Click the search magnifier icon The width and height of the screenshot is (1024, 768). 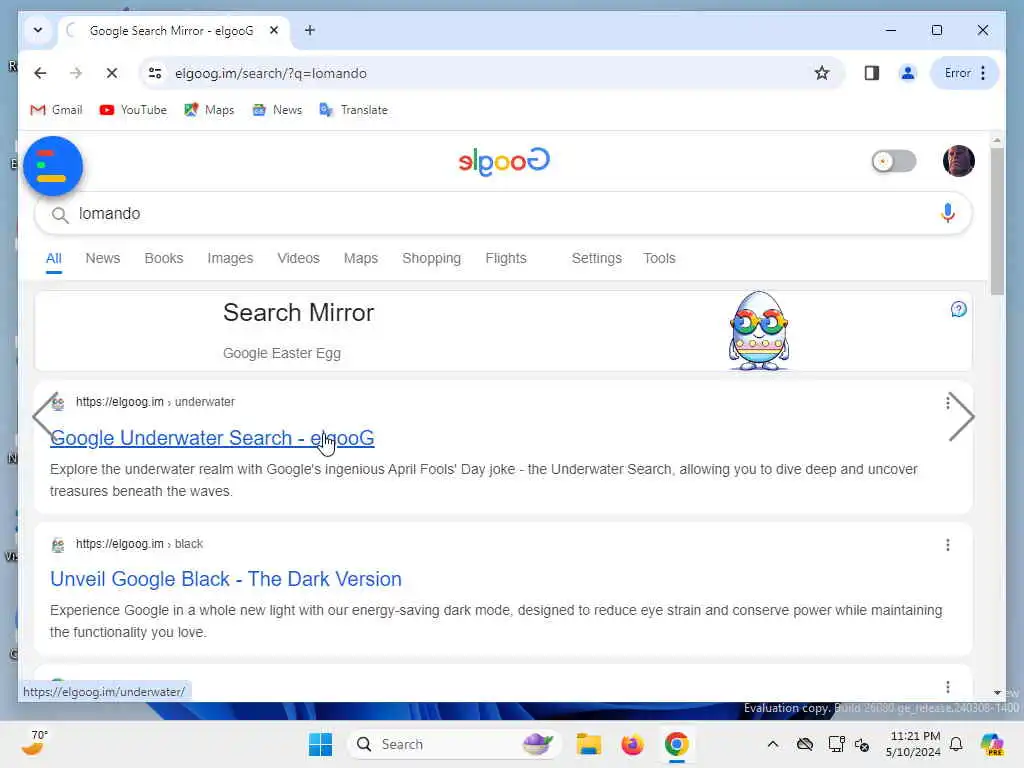click(x=60, y=214)
